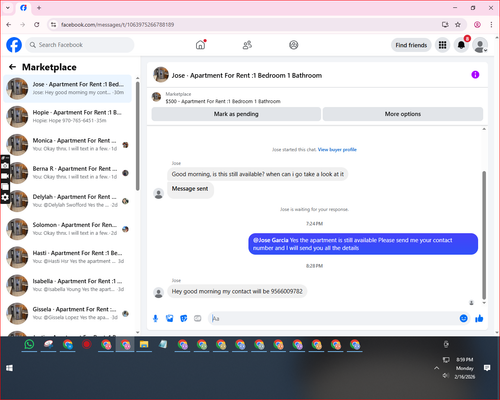Viewport: 500px width, 400px height.
Task: Reload the page in browser
Action: (37, 25)
